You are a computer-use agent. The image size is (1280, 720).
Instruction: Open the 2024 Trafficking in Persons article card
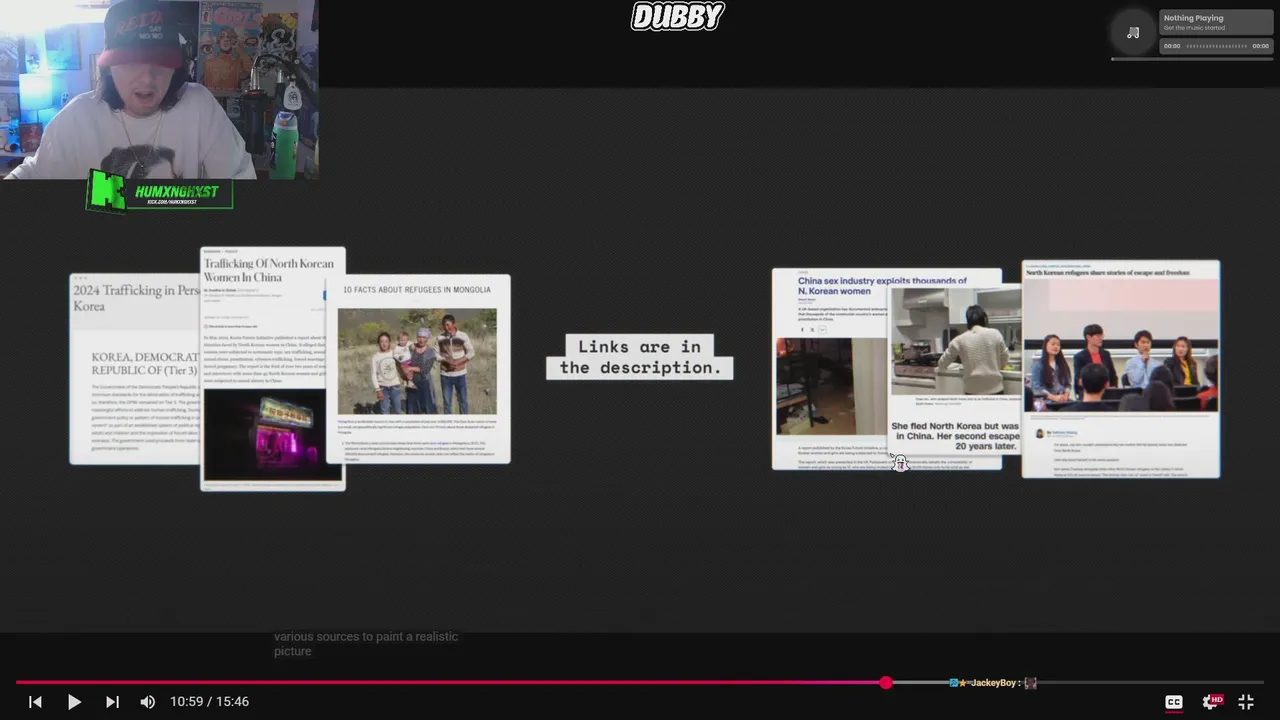click(x=135, y=368)
